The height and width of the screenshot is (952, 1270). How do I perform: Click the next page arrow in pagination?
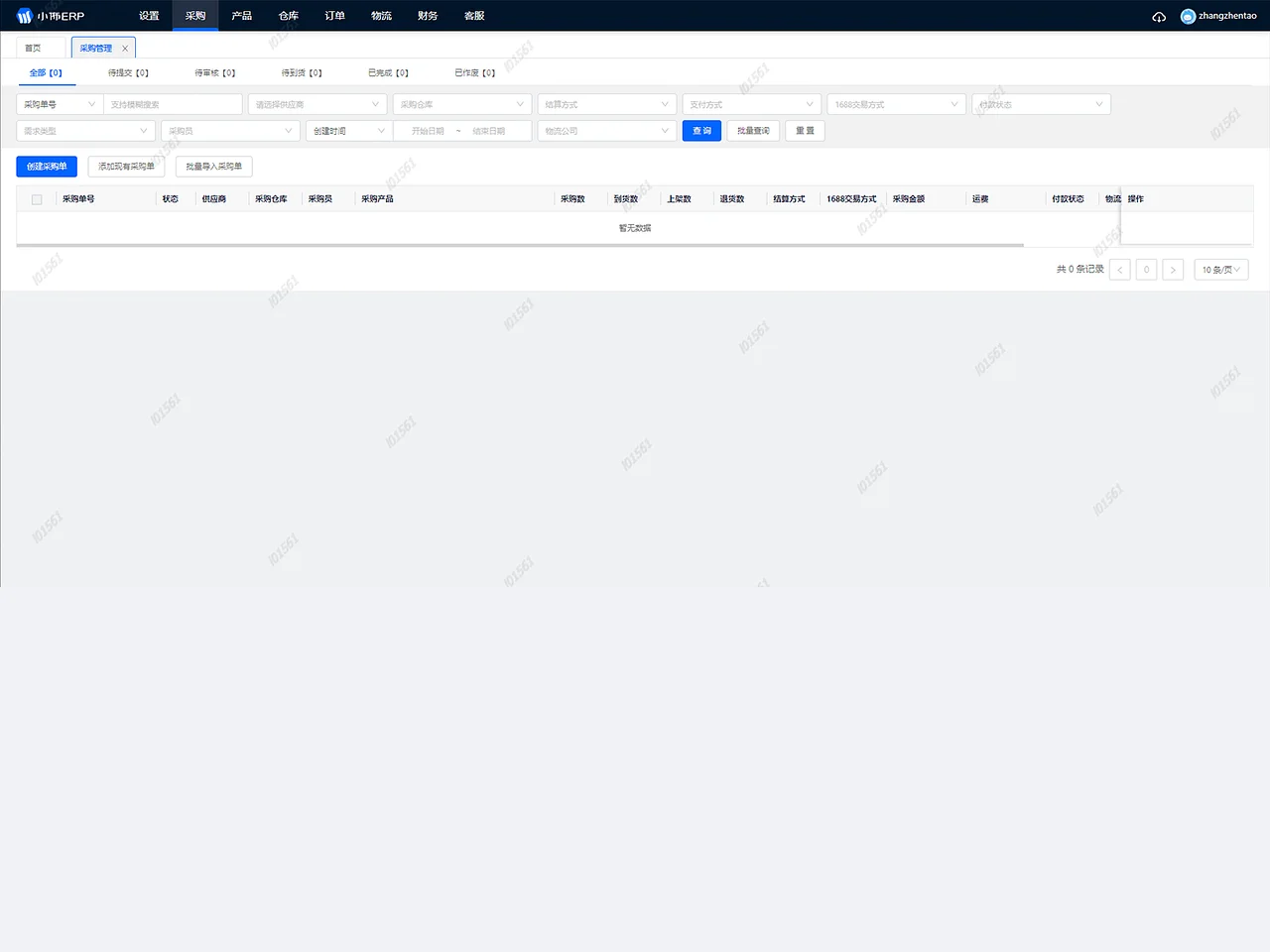point(1173,269)
